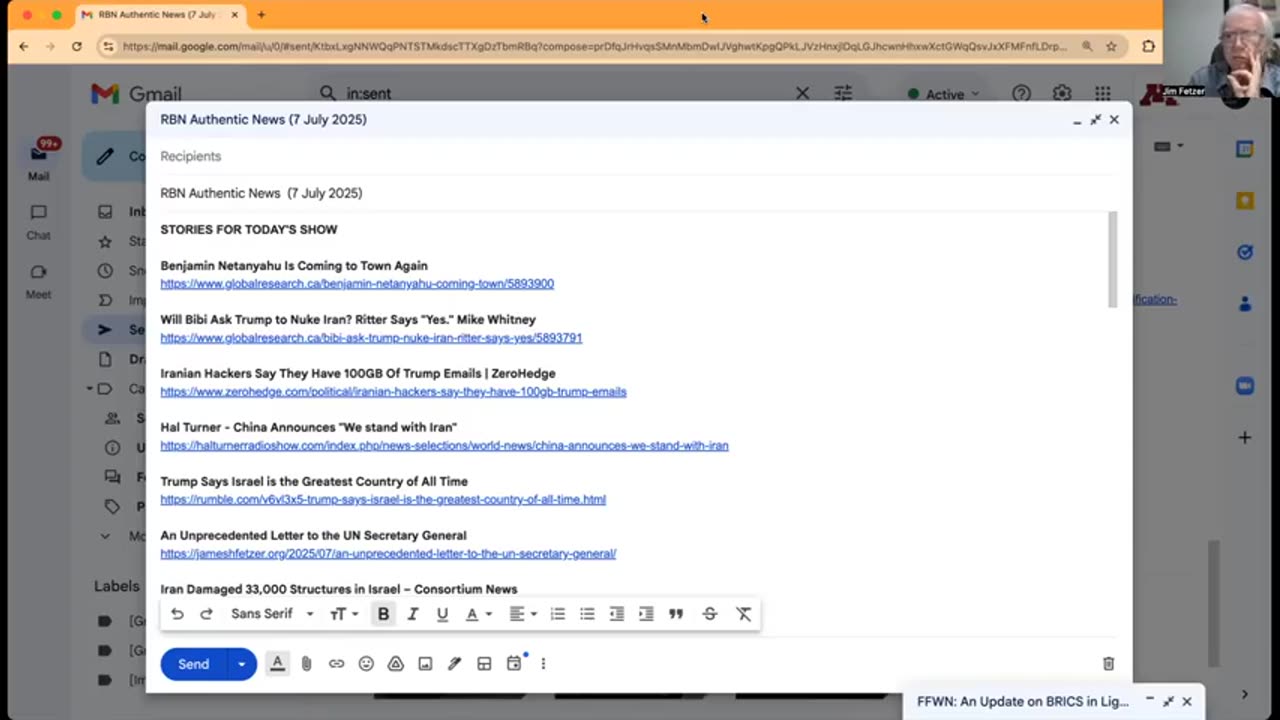
Task: Insert signature using the pen icon
Action: click(x=455, y=664)
